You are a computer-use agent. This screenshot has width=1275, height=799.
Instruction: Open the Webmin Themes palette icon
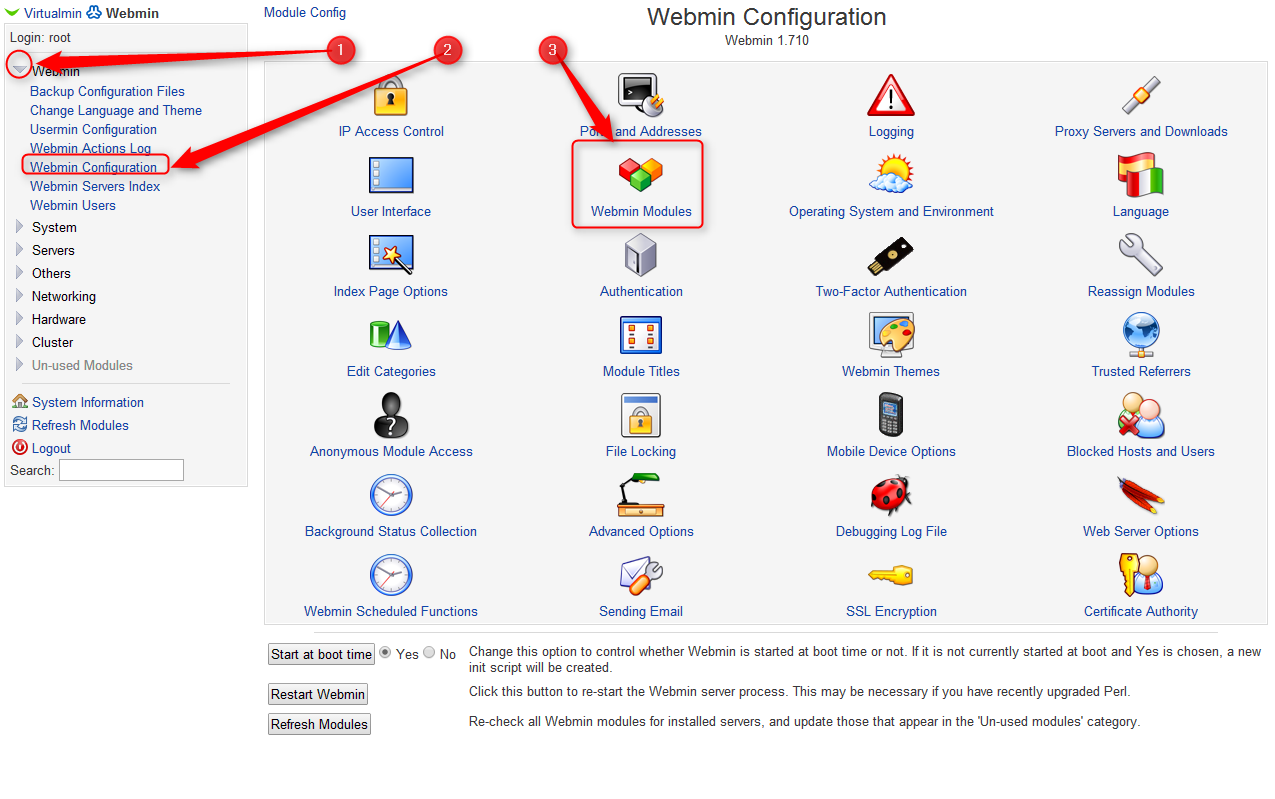coord(891,335)
